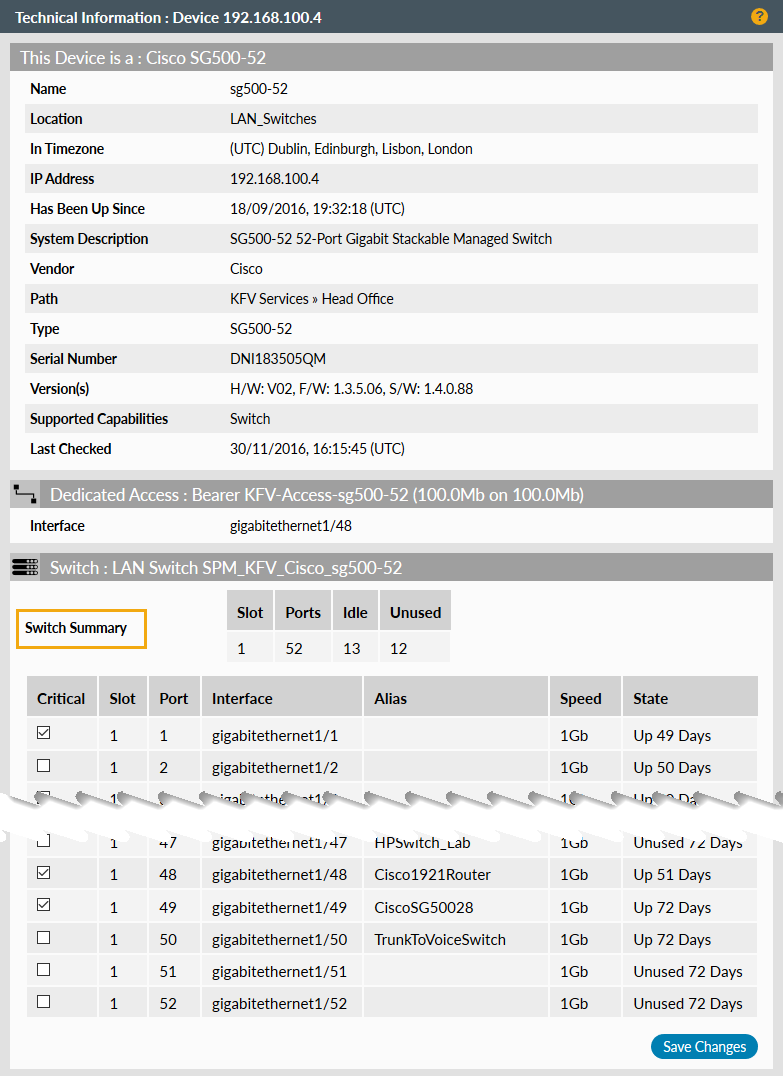783x1076 pixels.
Task: Click the empty alias field for port 1
Action: pos(455,736)
